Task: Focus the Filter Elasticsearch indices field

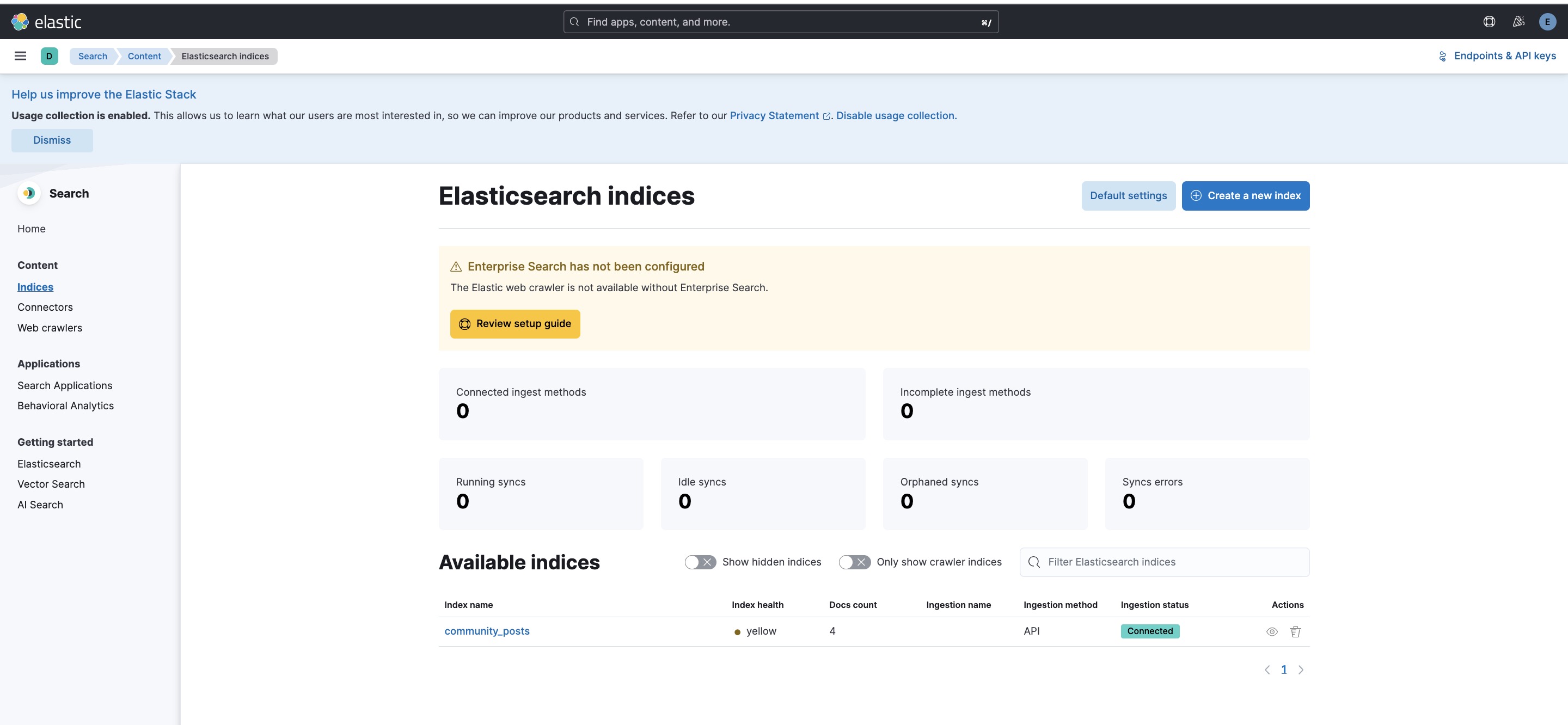Action: point(1165,562)
